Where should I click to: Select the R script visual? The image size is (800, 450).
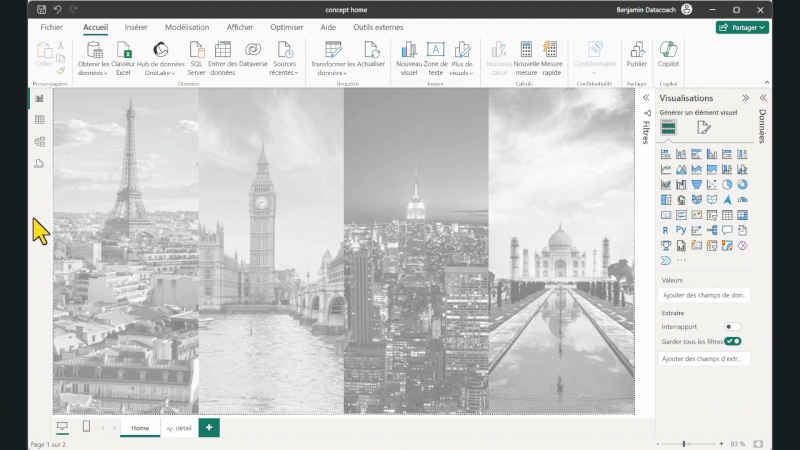[x=666, y=231]
